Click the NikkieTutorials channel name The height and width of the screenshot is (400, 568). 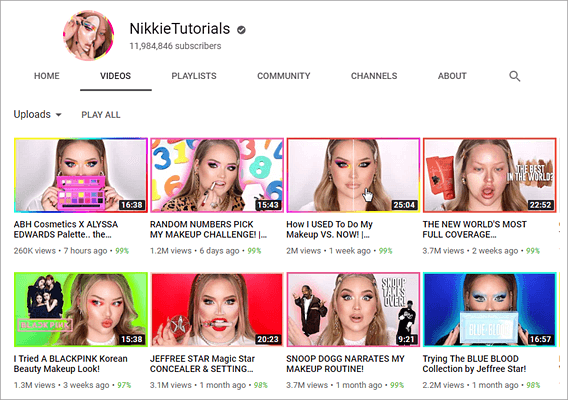coord(180,29)
